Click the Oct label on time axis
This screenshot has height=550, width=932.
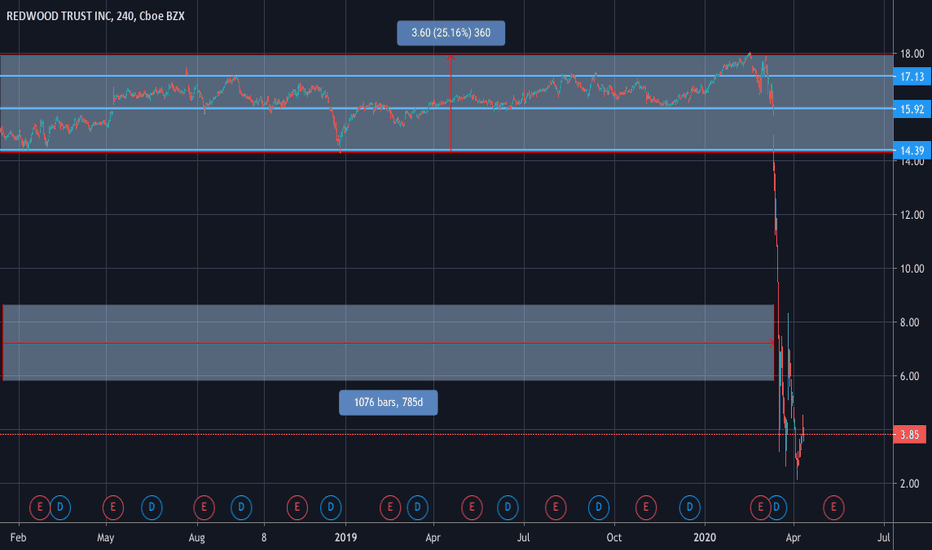click(614, 538)
